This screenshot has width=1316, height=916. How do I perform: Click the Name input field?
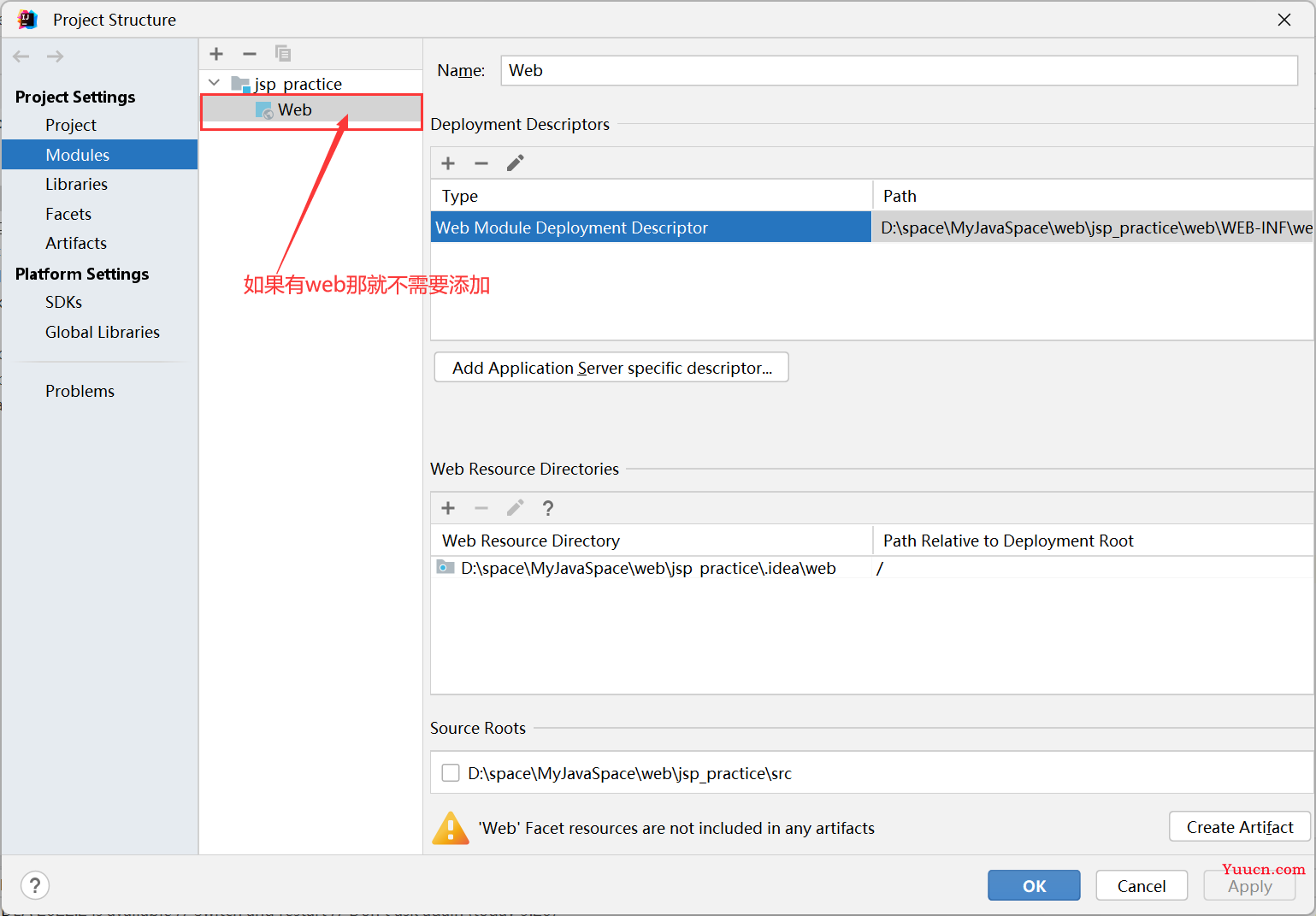(x=900, y=70)
